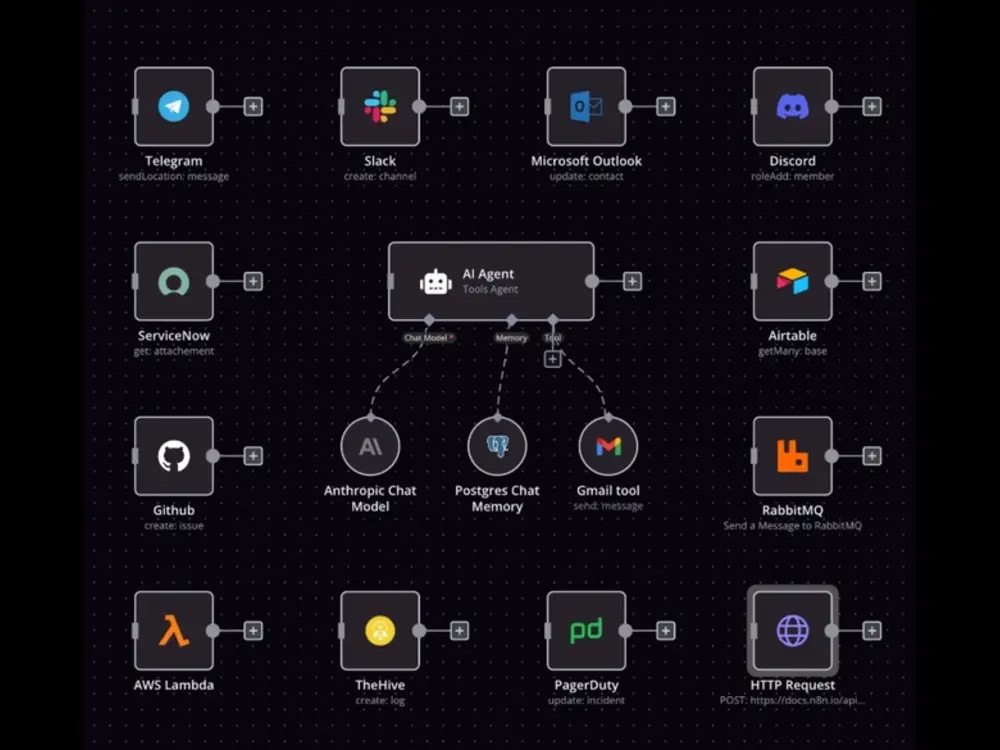Add a node after Airtable
Screen dimensions: 1000x750
[872, 281]
